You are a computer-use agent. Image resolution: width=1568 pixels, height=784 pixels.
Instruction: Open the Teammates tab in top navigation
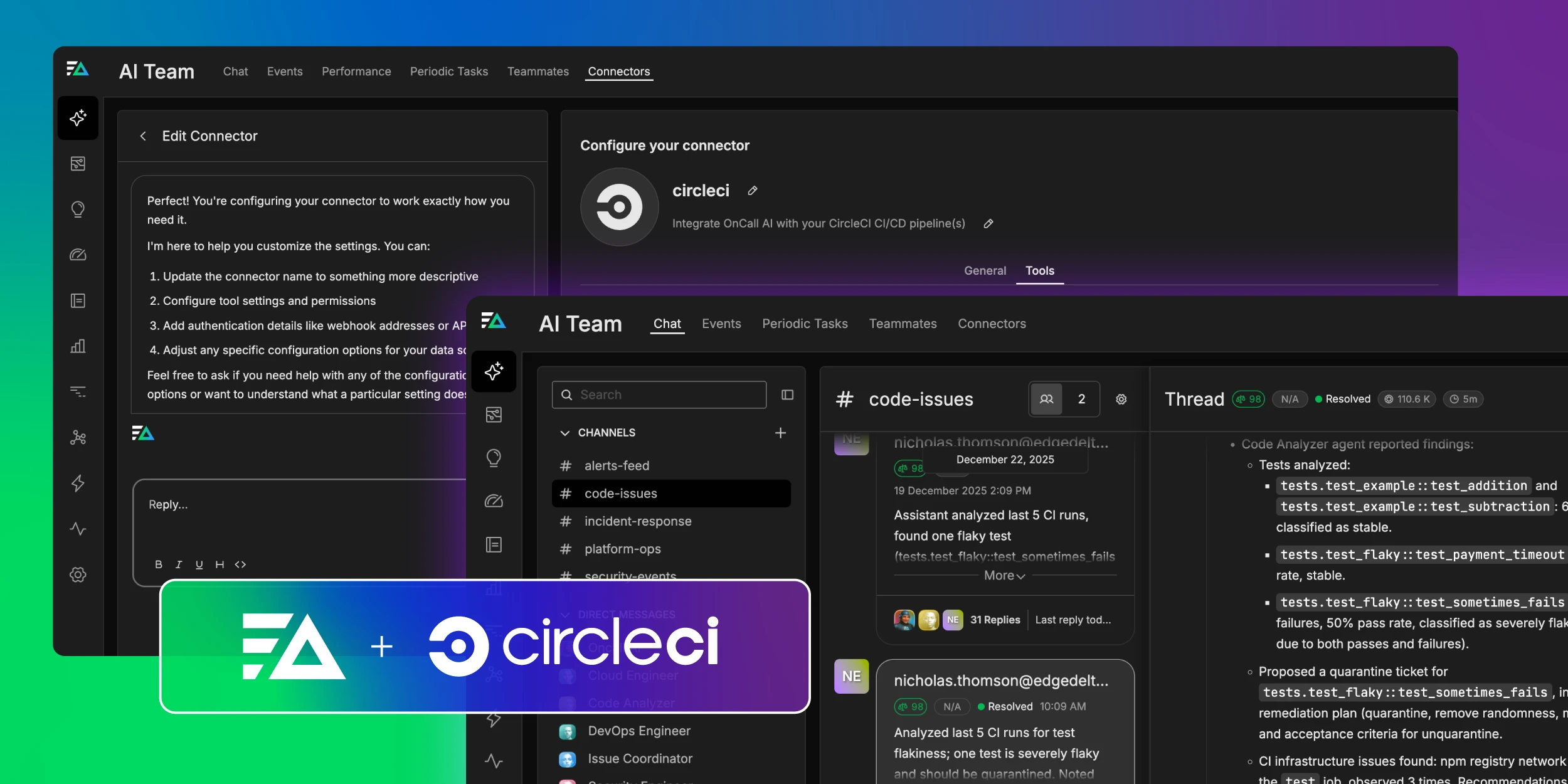click(x=538, y=72)
